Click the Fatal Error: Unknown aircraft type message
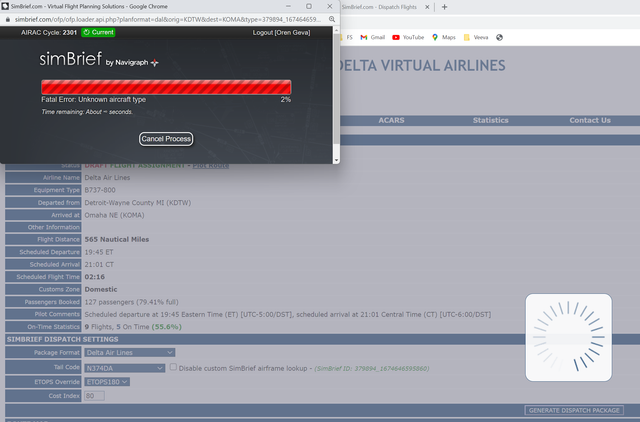The width and height of the screenshot is (640, 422). [x=93, y=100]
